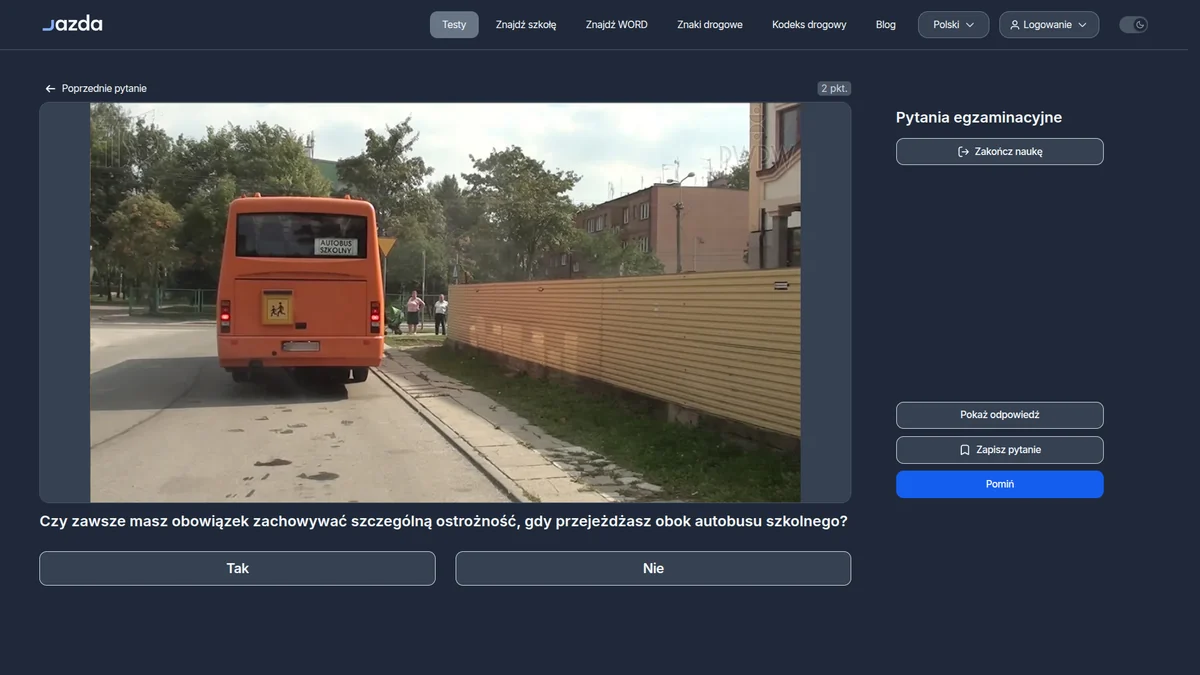Go back via Poprzednie pytanie

[96, 89]
